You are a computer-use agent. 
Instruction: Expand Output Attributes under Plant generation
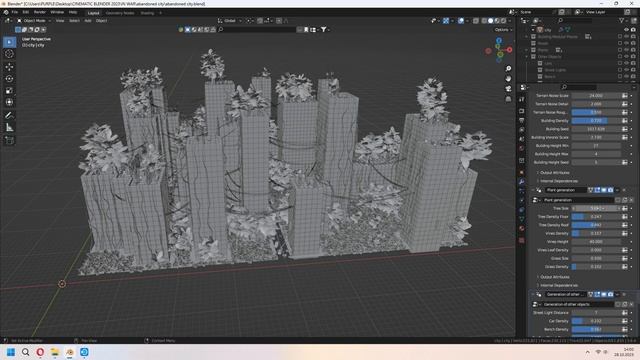(x=554, y=277)
